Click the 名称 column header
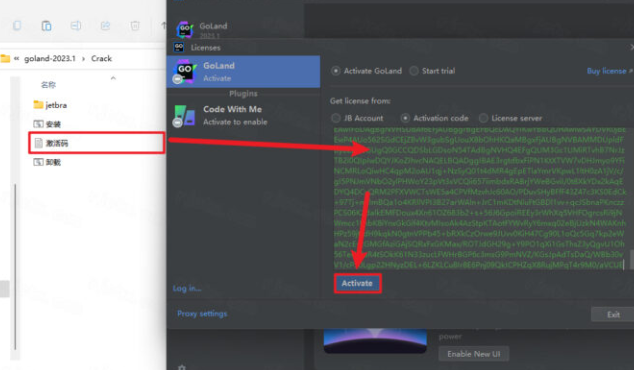634x370 pixels. tap(48, 85)
